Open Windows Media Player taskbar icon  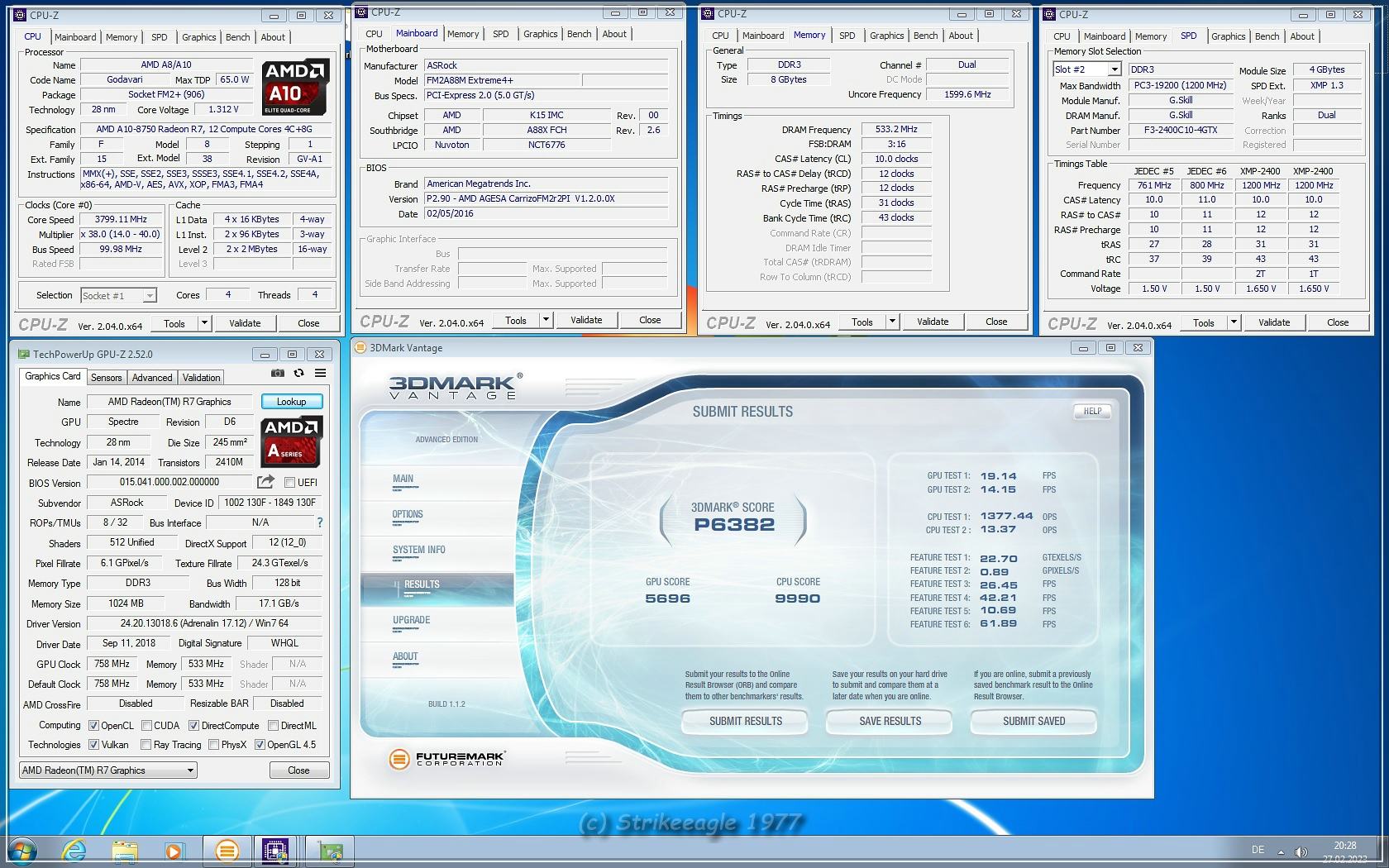coord(174,851)
